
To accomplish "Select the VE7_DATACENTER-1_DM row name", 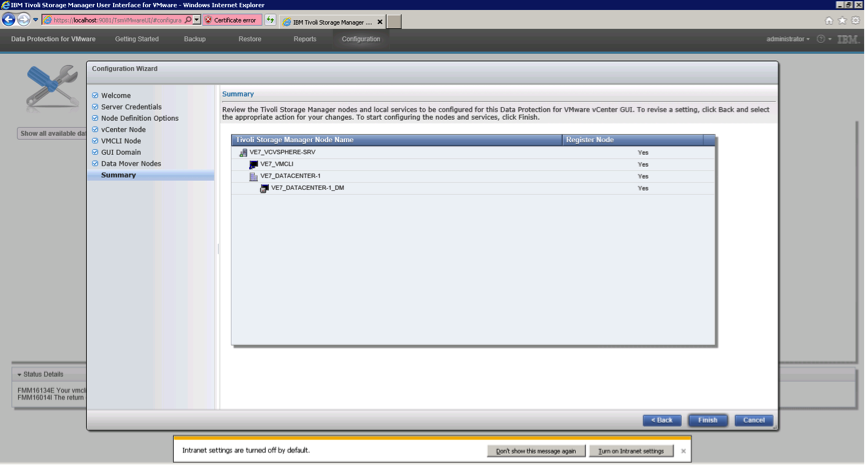I will (x=307, y=188).
